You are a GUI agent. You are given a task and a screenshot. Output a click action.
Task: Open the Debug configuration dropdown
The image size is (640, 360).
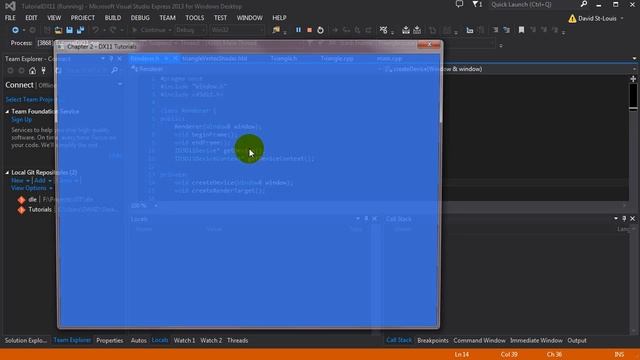click(x=190, y=30)
